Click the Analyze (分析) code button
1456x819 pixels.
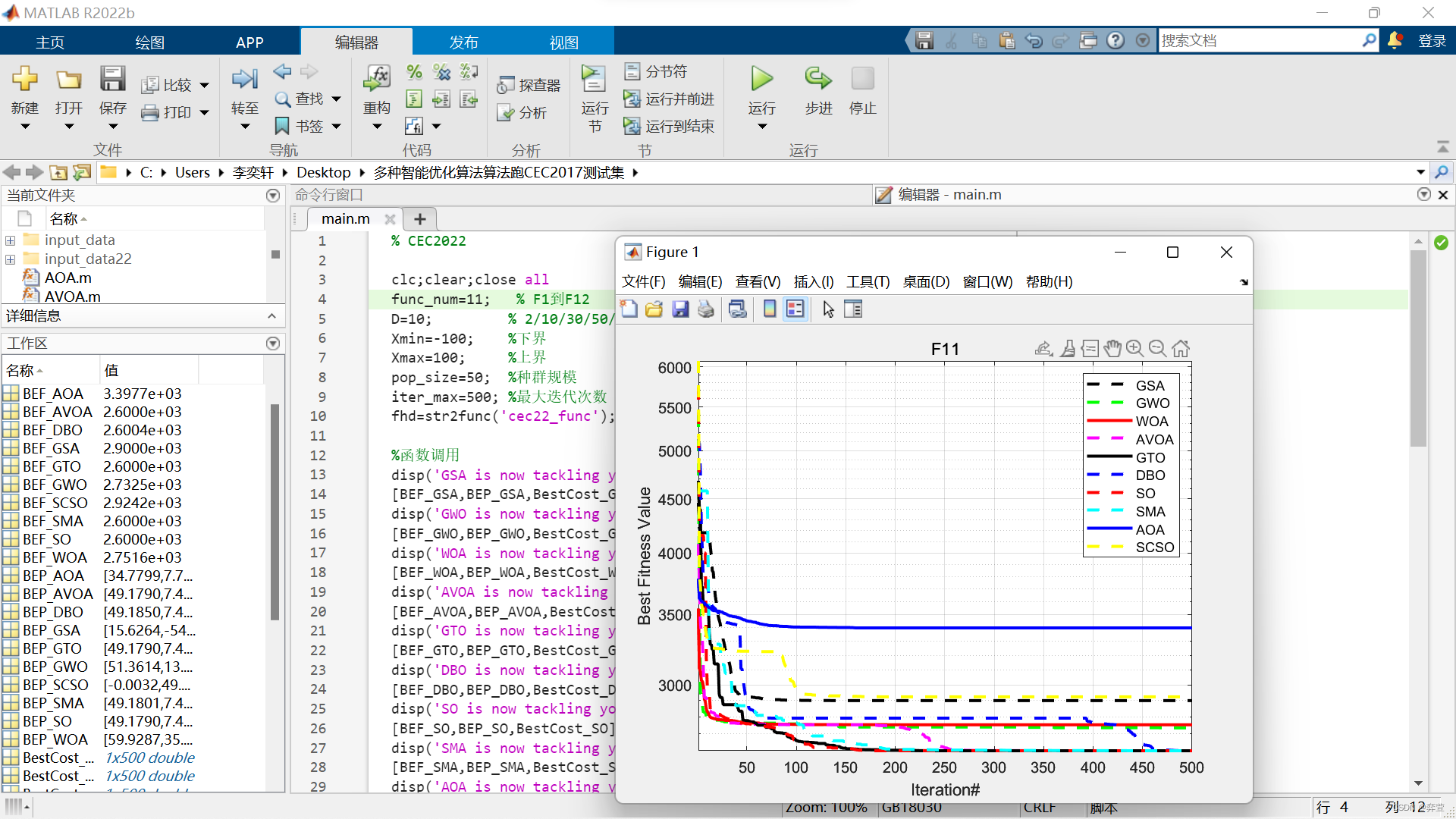pyautogui.click(x=522, y=113)
